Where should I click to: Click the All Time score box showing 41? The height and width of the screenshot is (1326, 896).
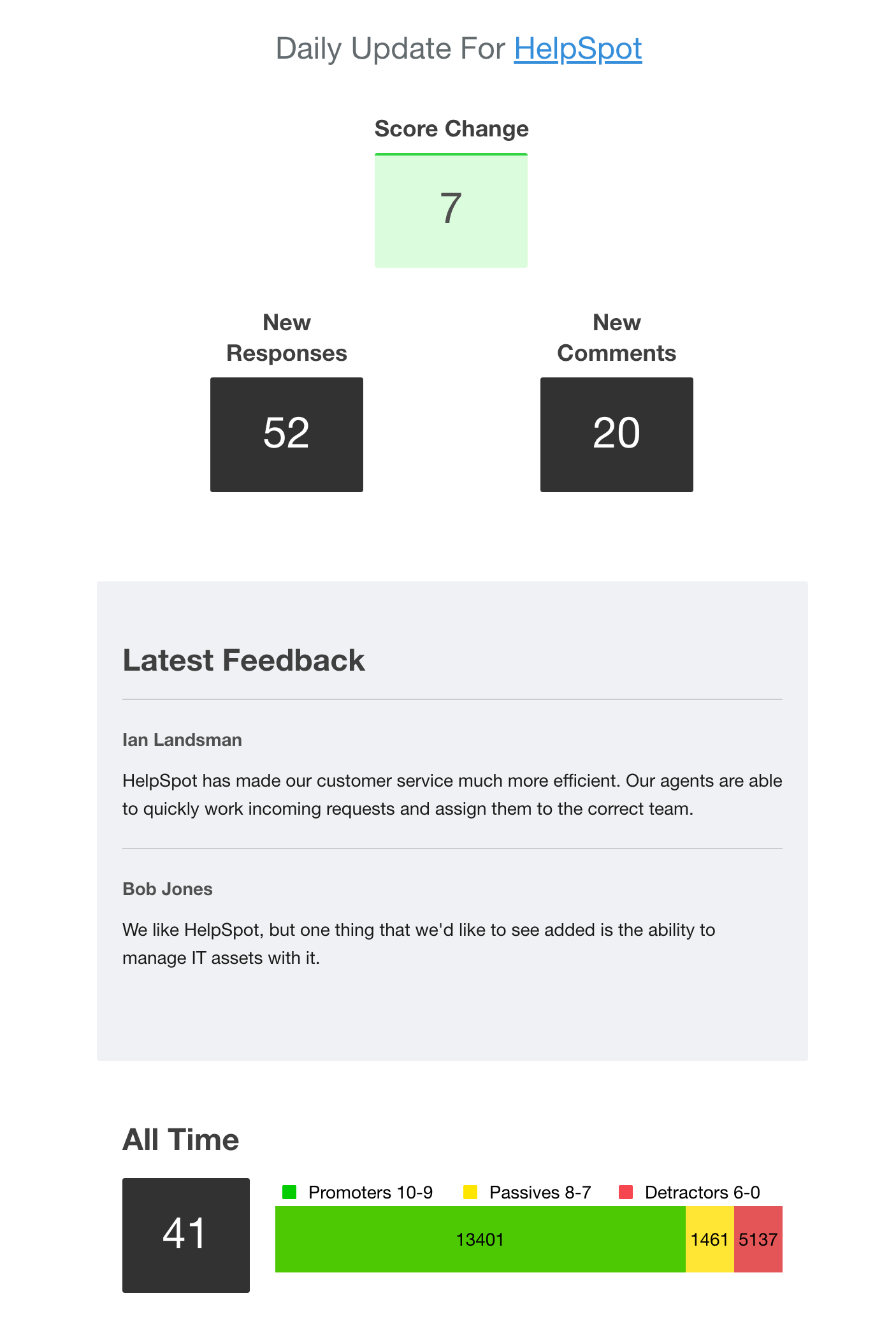185,1235
